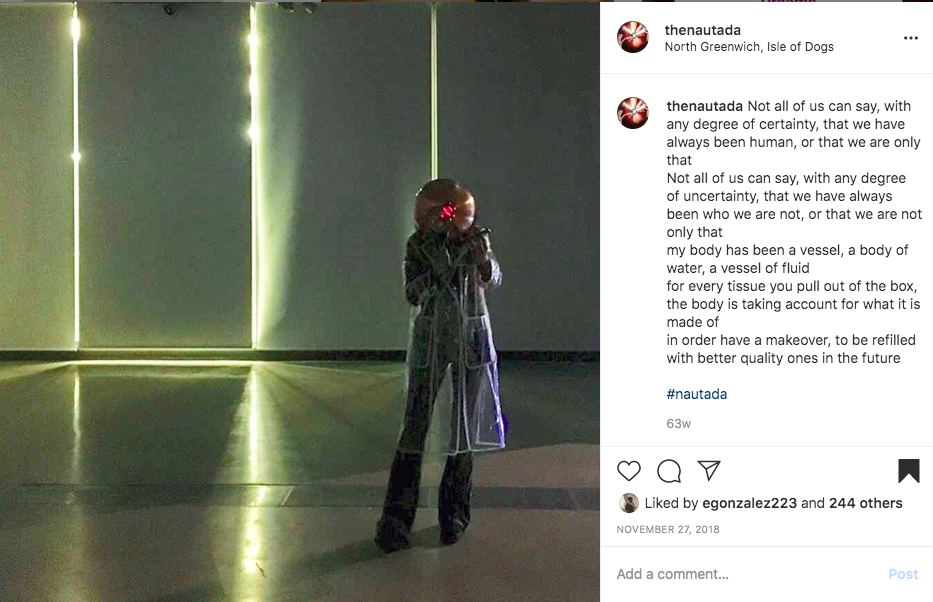Image resolution: width=933 pixels, height=602 pixels.
Task: Open the three-dot more options menu
Action: (x=910, y=38)
